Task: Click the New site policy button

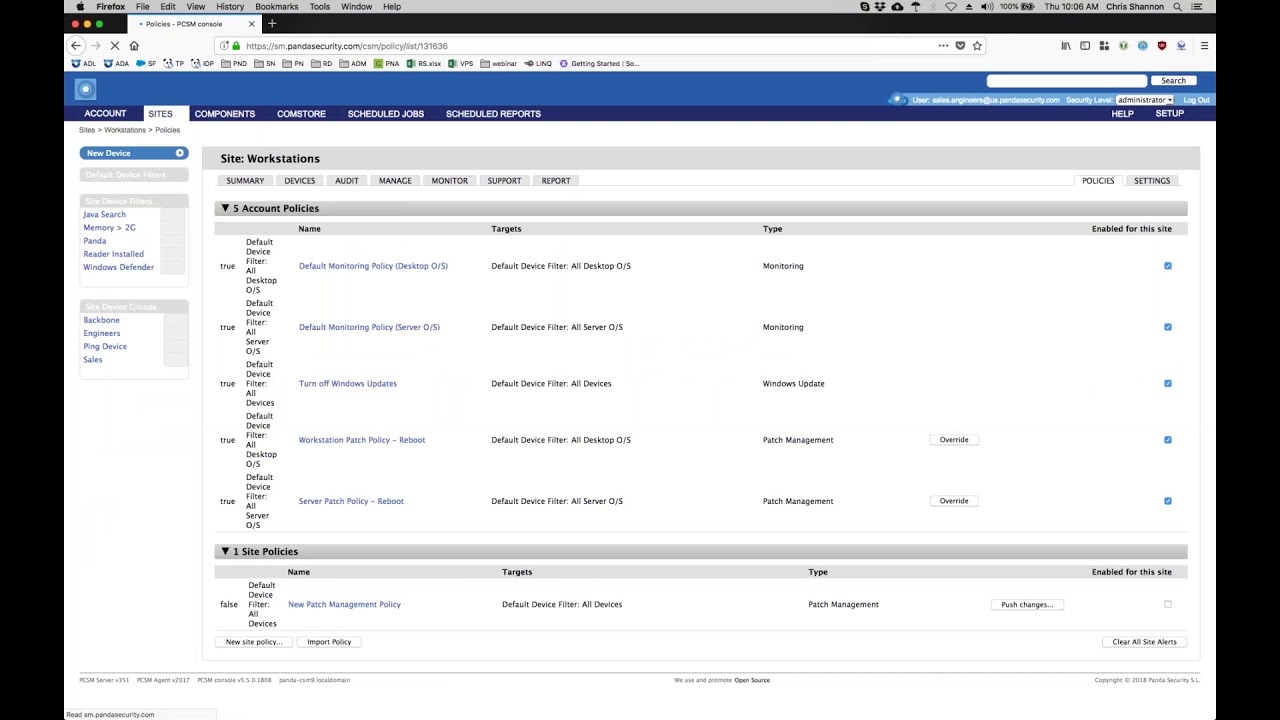Action: tap(253, 641)
